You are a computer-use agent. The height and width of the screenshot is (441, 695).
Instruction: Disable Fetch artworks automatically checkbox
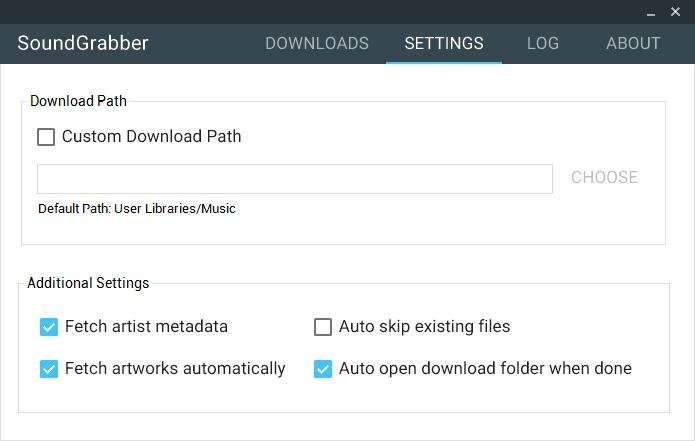pos(49,369)
